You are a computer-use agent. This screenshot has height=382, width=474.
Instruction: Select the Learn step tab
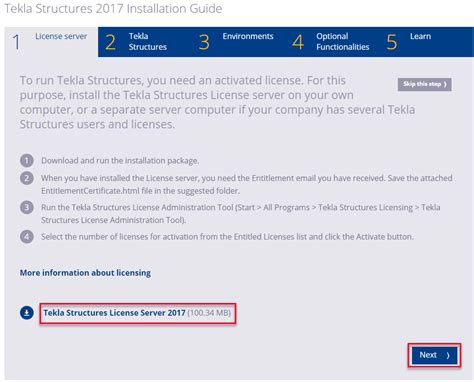tap(426, 42)
